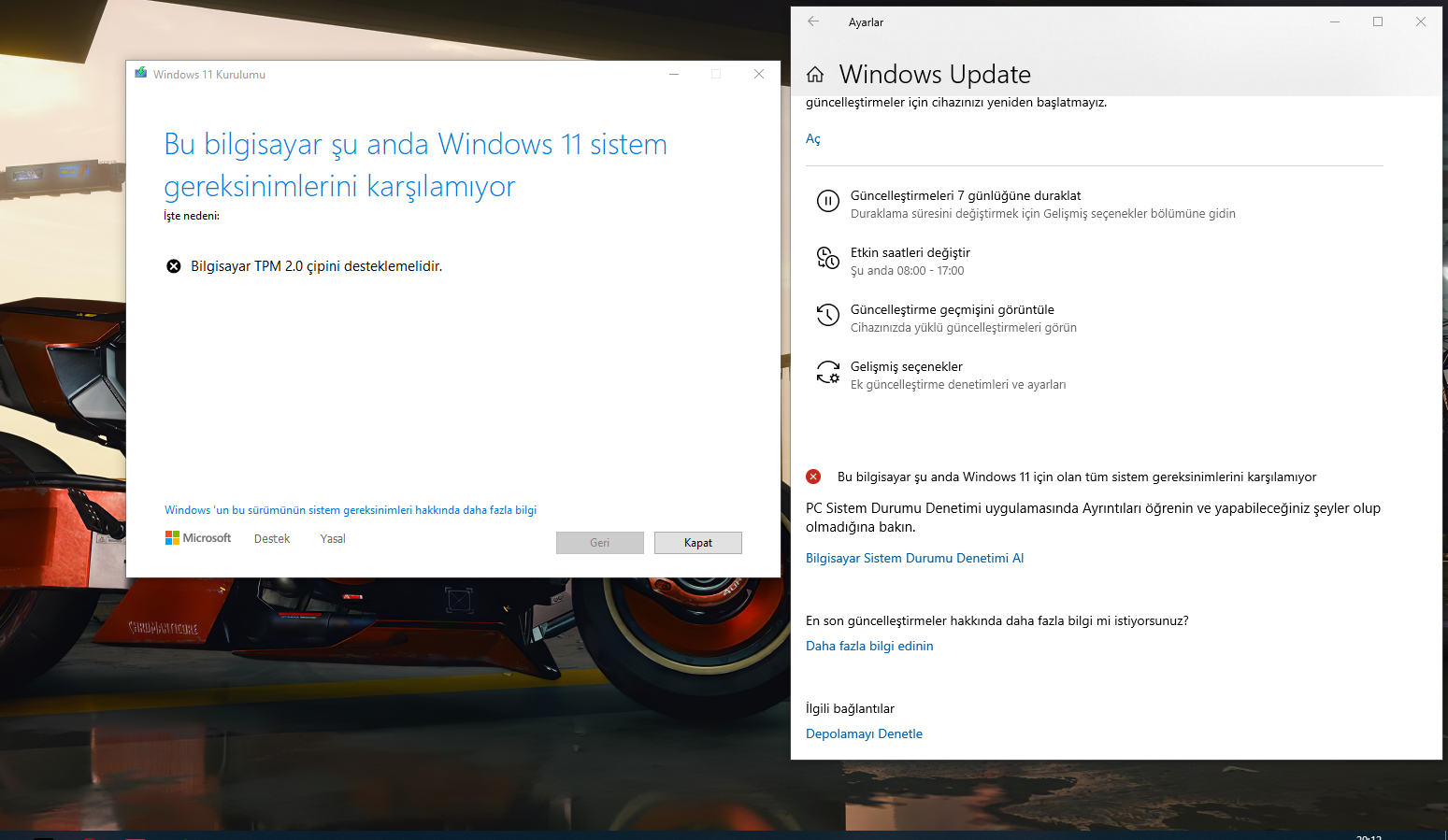Screen dimensions: 1448x840
Task: Open the Depolamayı Denetle link
Action: [x=864, y=733]
